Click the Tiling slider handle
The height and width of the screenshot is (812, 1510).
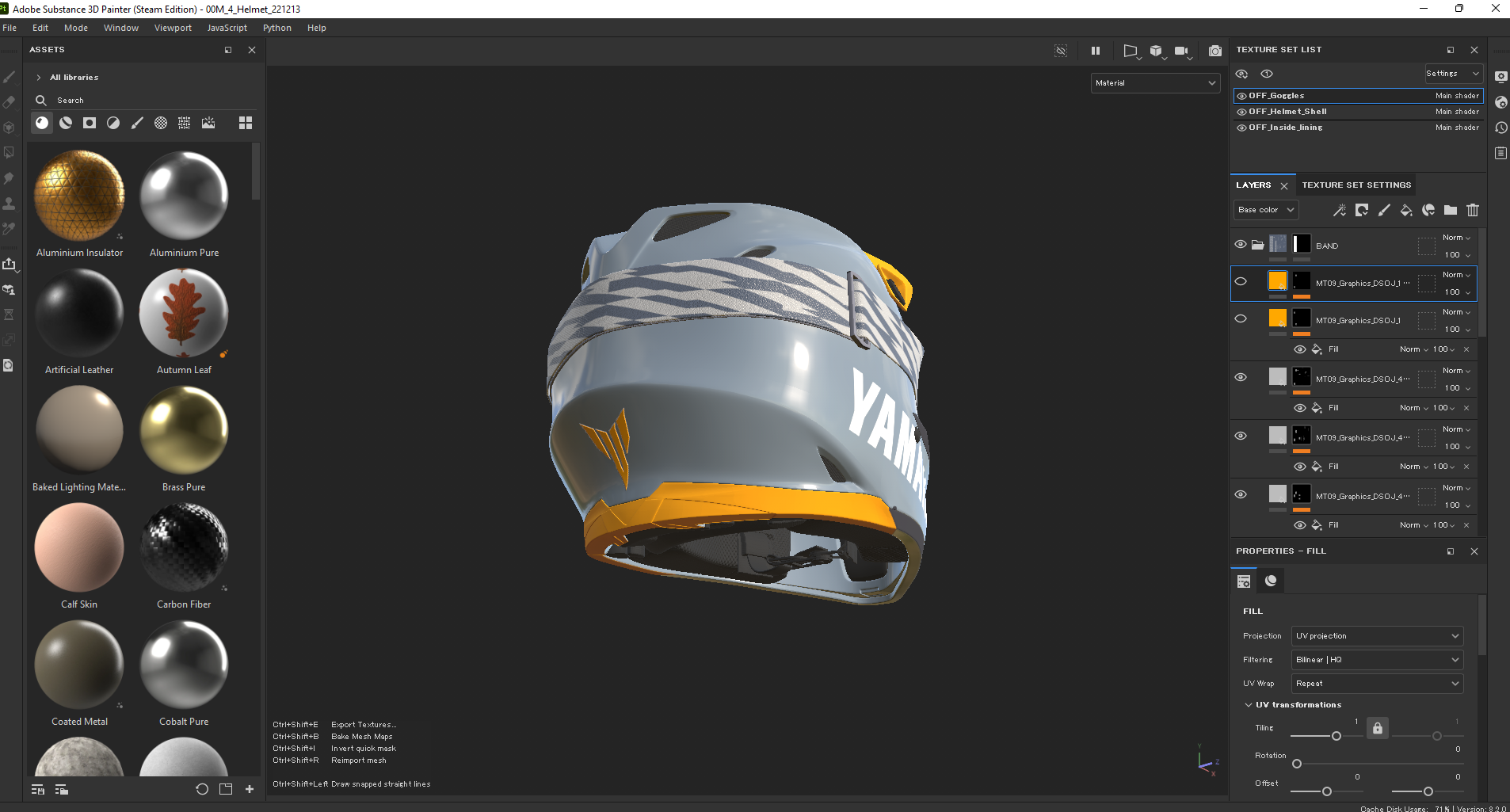point(1337,736)
